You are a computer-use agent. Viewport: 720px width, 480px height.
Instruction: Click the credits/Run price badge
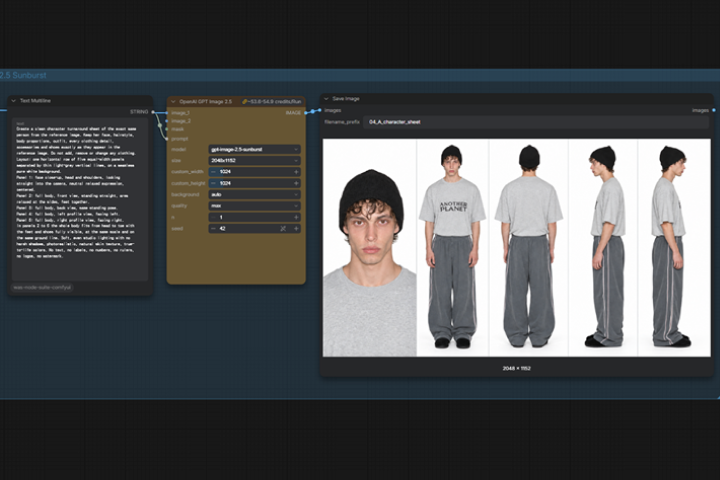coord(271,102)
